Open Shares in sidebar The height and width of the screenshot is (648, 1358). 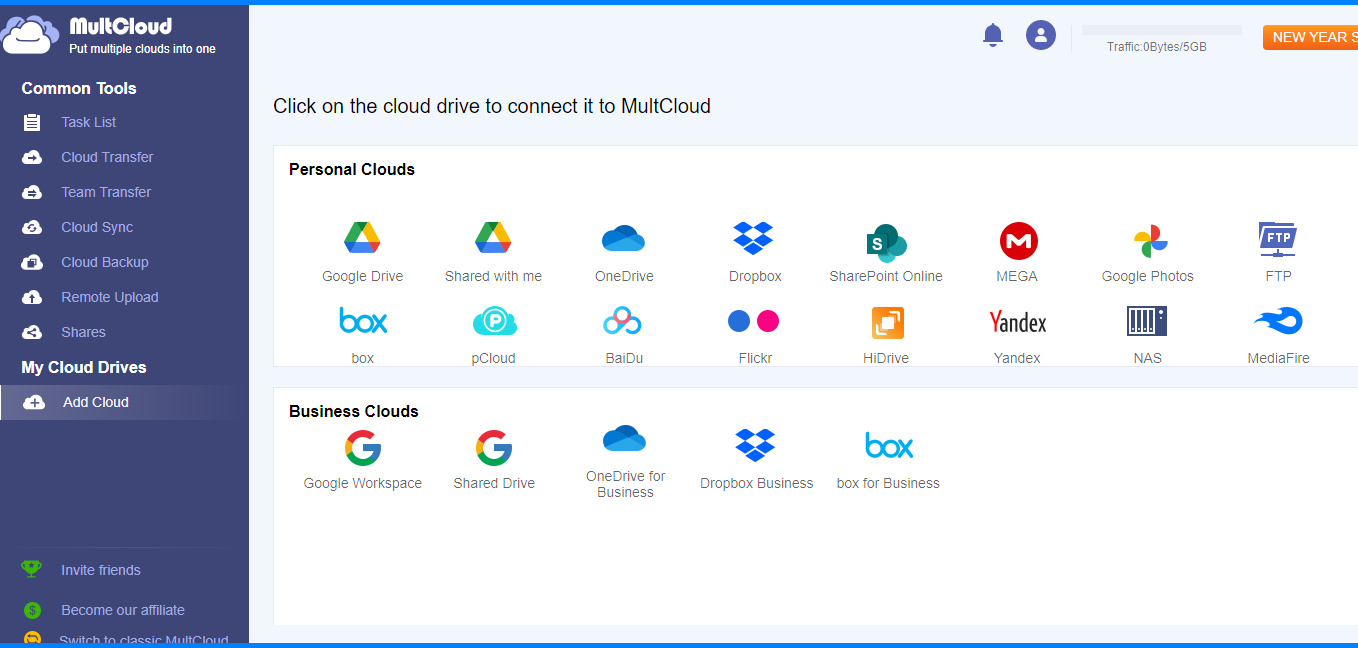(83, 332)
